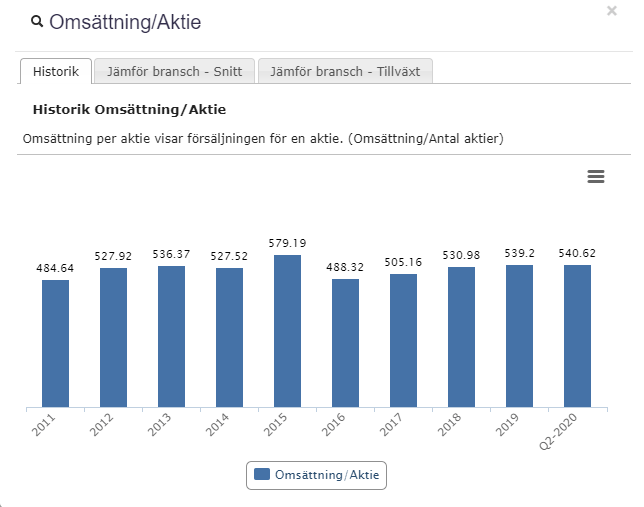
Task: Click the 2013 bar showing 536.37
Action: 172,336
